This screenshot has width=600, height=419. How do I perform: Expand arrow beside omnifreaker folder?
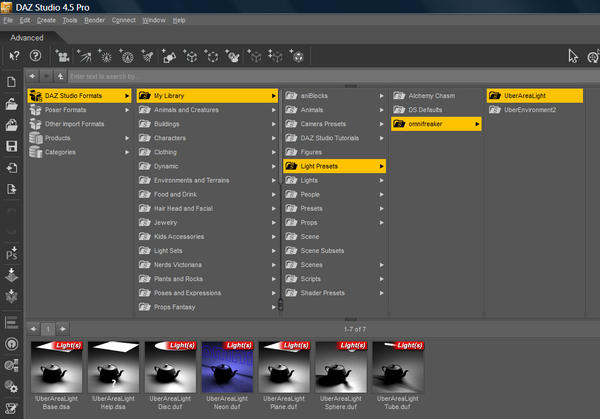pos(477,124)
